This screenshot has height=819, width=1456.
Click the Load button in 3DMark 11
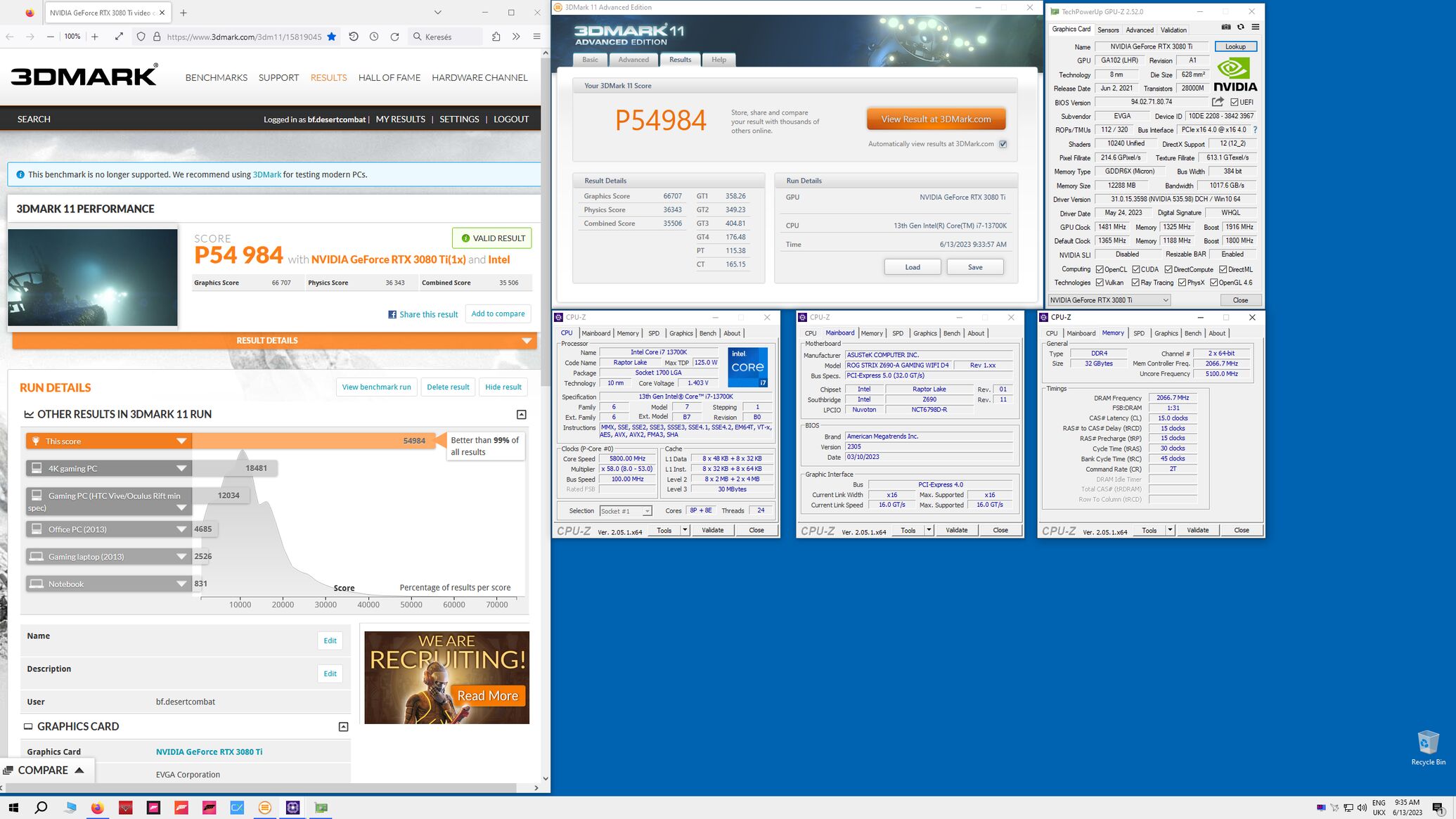tap(913, 267)
